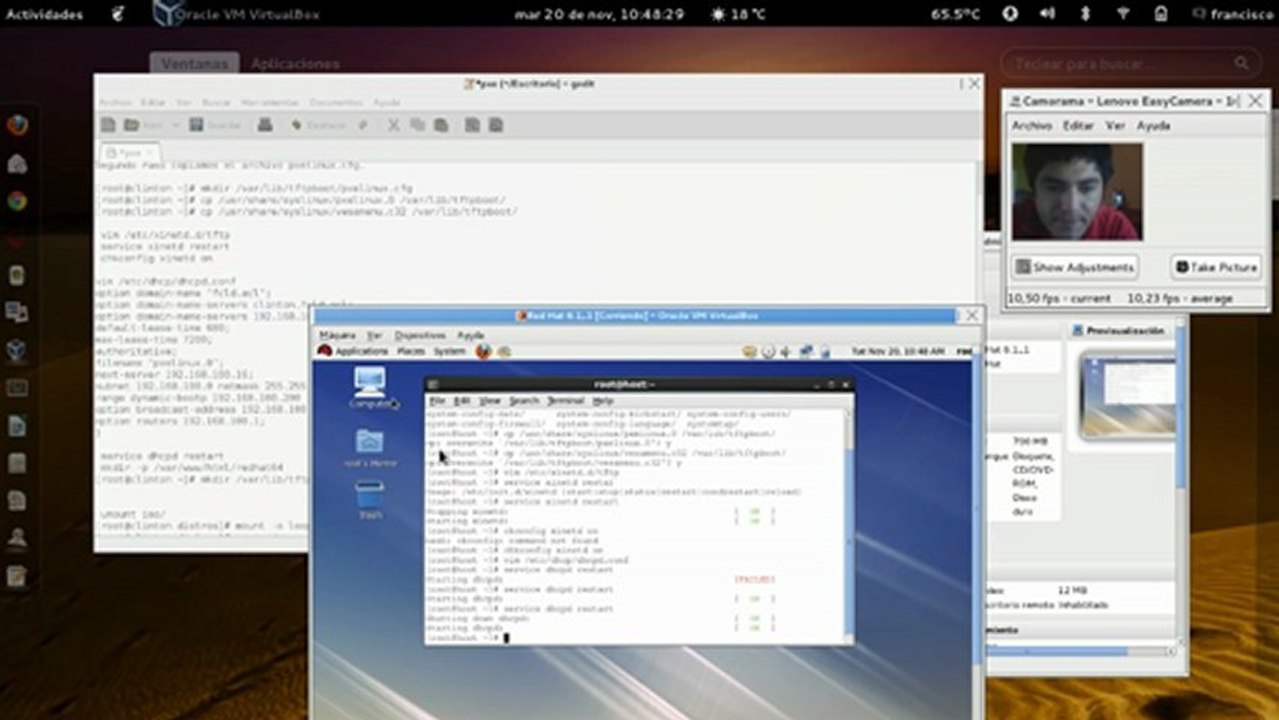The image size is (1279, 720).
Task: Close the Camorama window in overview
Action: click(1255, 100)
